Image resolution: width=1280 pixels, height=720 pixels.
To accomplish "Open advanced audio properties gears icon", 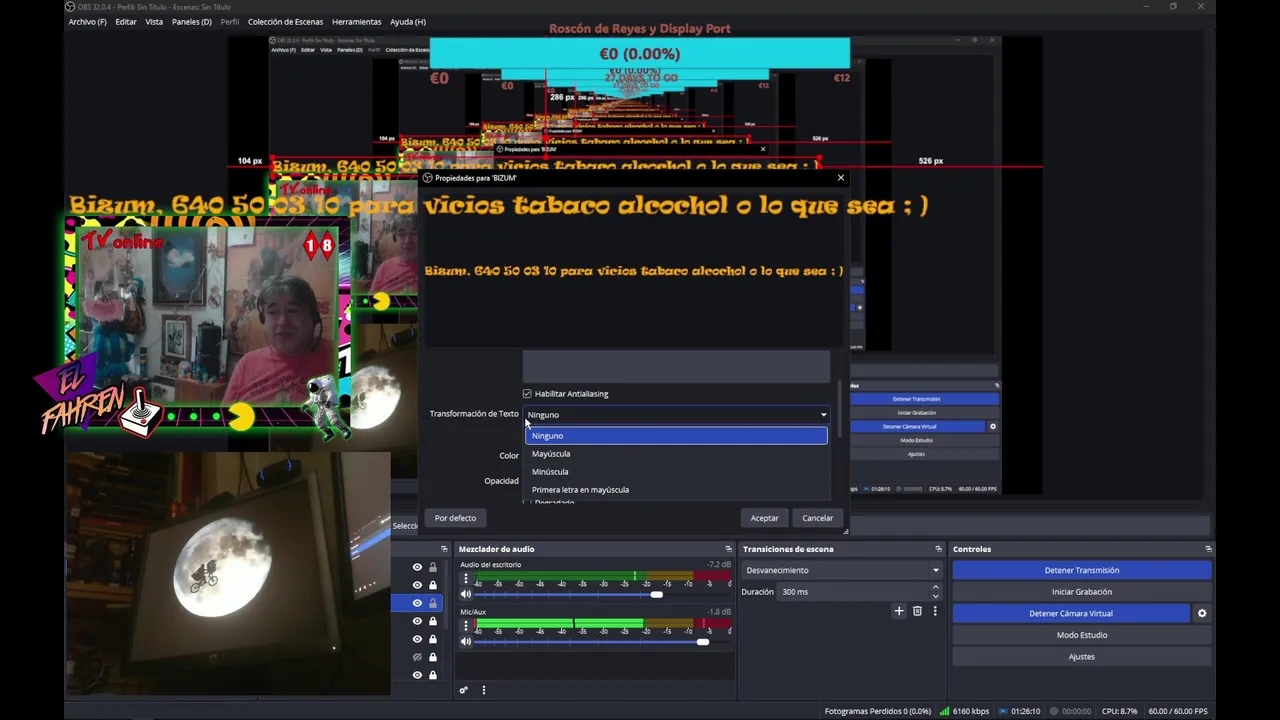I will pyautogui.click(x=463, y=690).
